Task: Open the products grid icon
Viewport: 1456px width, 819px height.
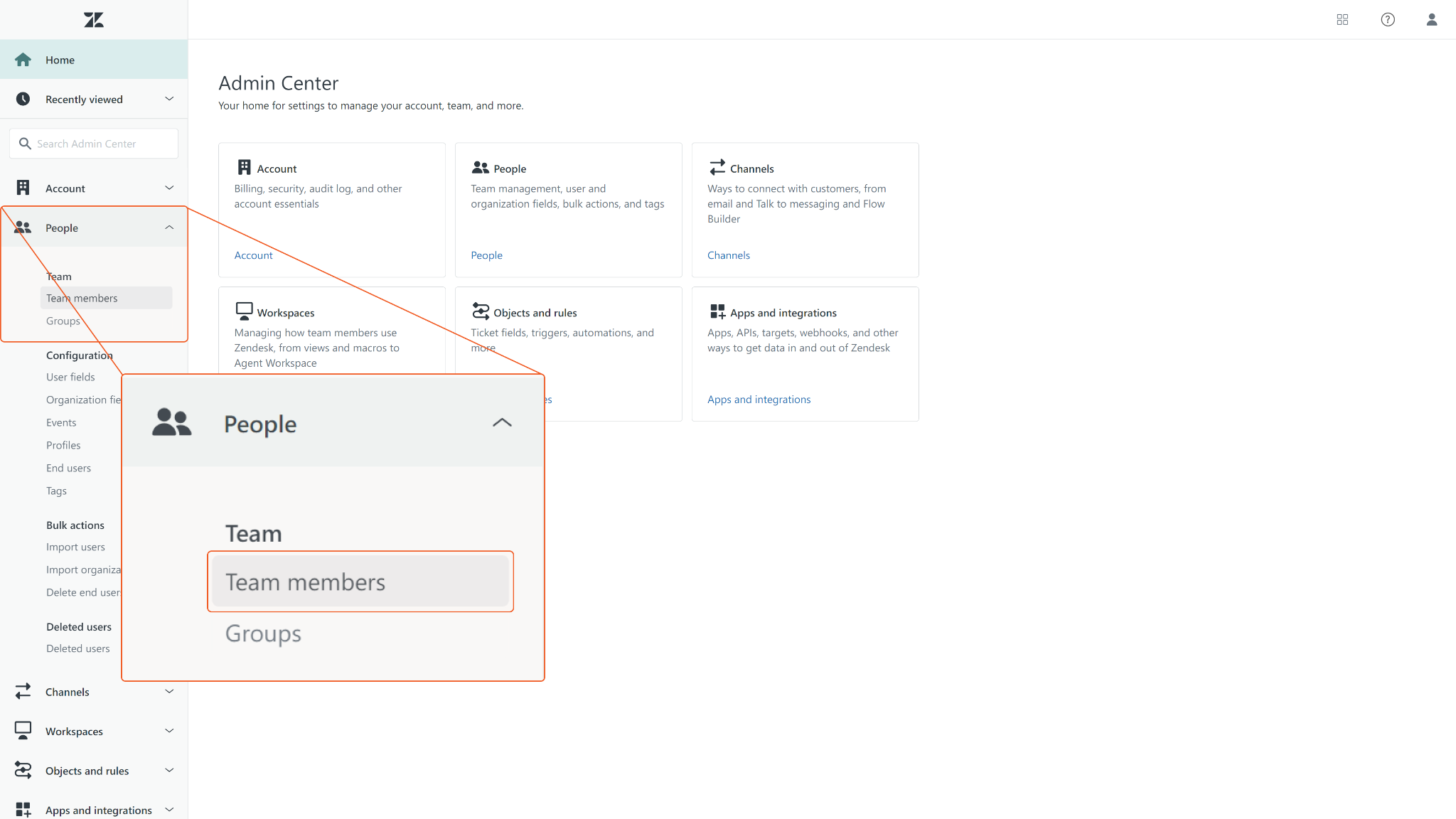Action: pyautogui.click(x=1342, y=20)
